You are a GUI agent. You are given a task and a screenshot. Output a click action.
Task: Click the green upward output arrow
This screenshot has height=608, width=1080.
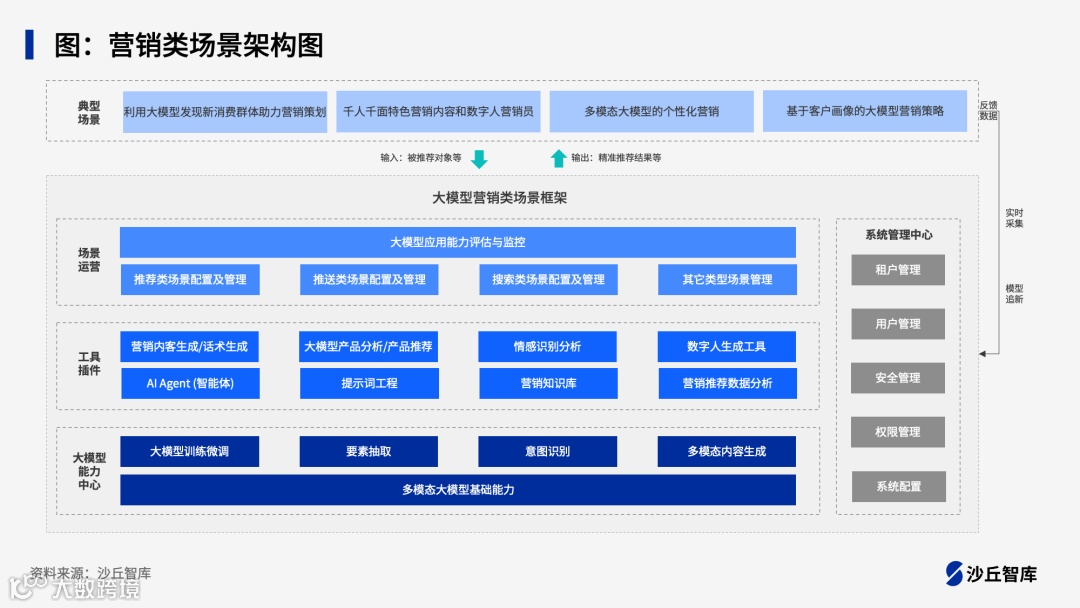559,158
